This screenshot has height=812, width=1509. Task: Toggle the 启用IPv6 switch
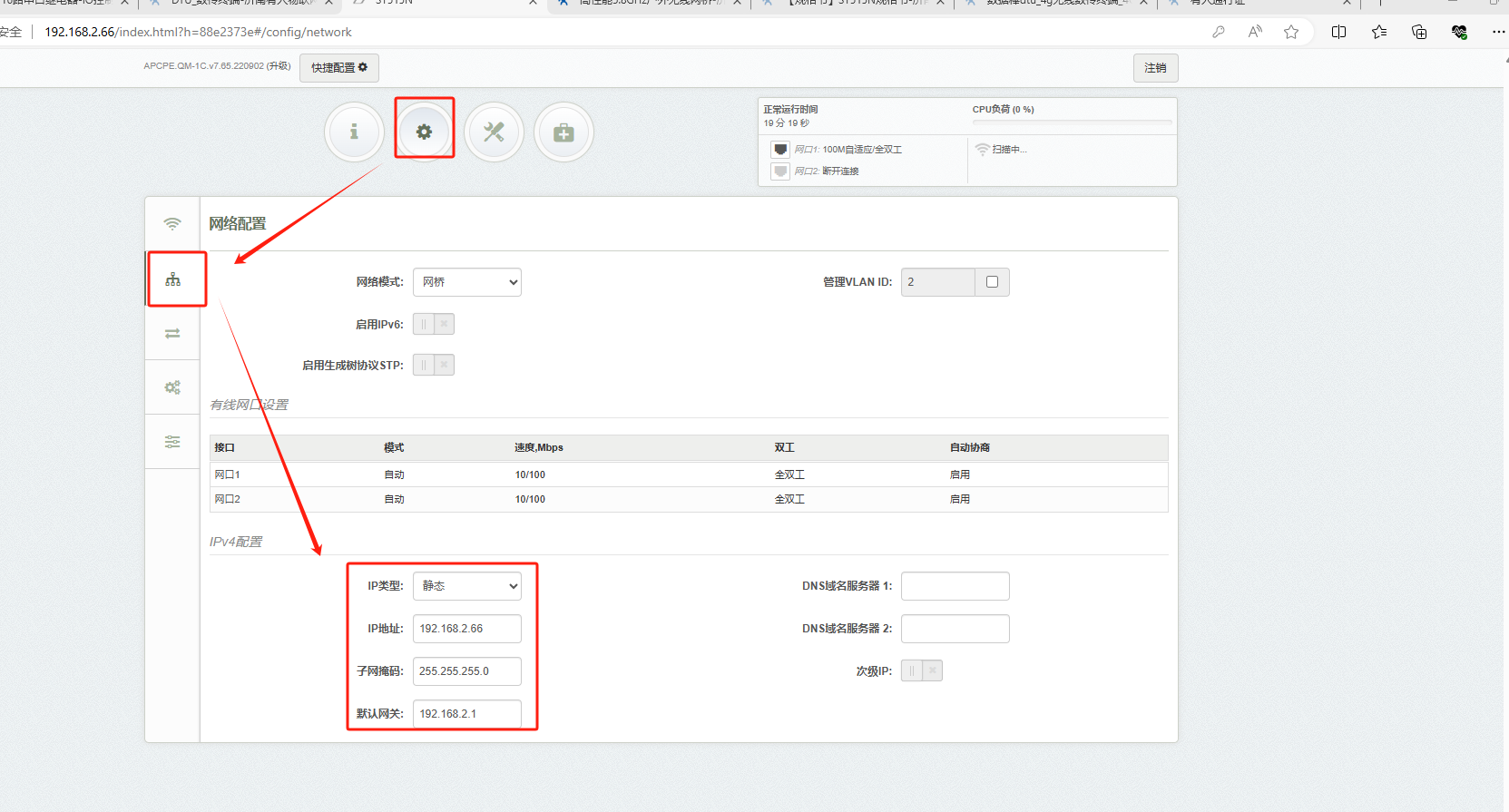(434, 324)
